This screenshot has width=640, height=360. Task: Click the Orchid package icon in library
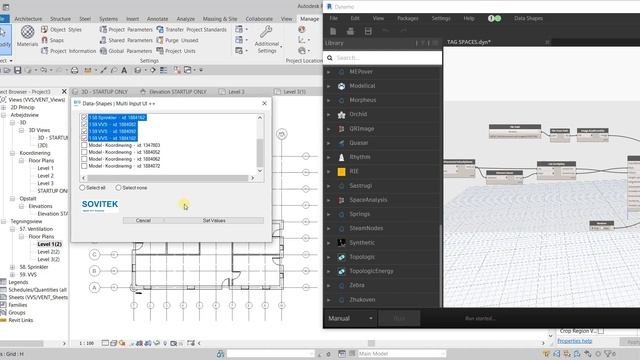(x=342, y=114)
